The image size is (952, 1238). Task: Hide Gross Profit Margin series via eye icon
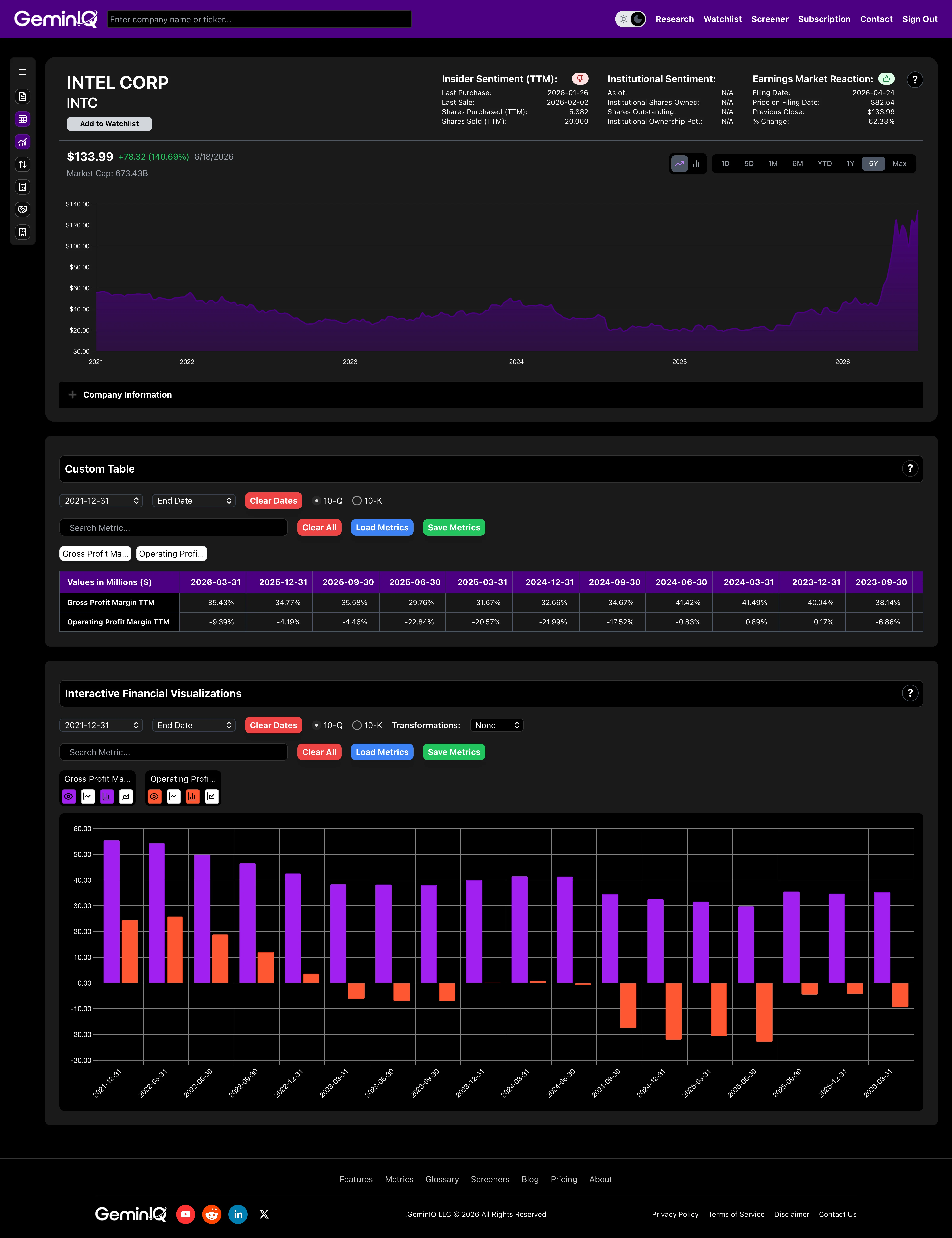coord(69,796)
